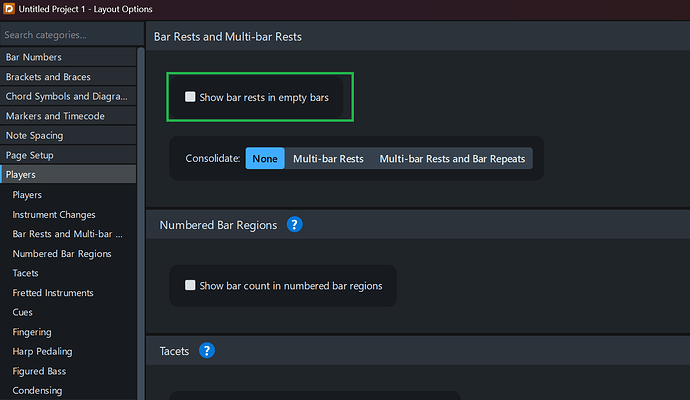Go to Instrument Changes subsection
This screenshot has height=400, width=690.
pyautogui.click(x=54, y=215)
